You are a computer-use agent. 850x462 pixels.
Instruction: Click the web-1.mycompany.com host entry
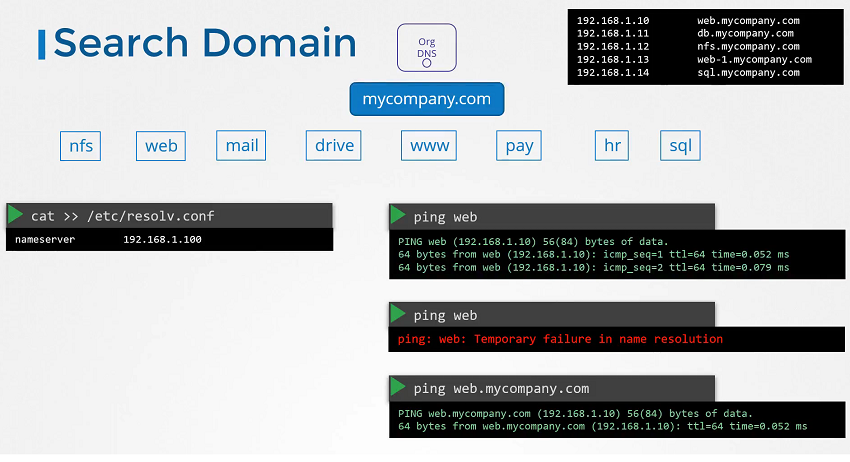[754, 59]
